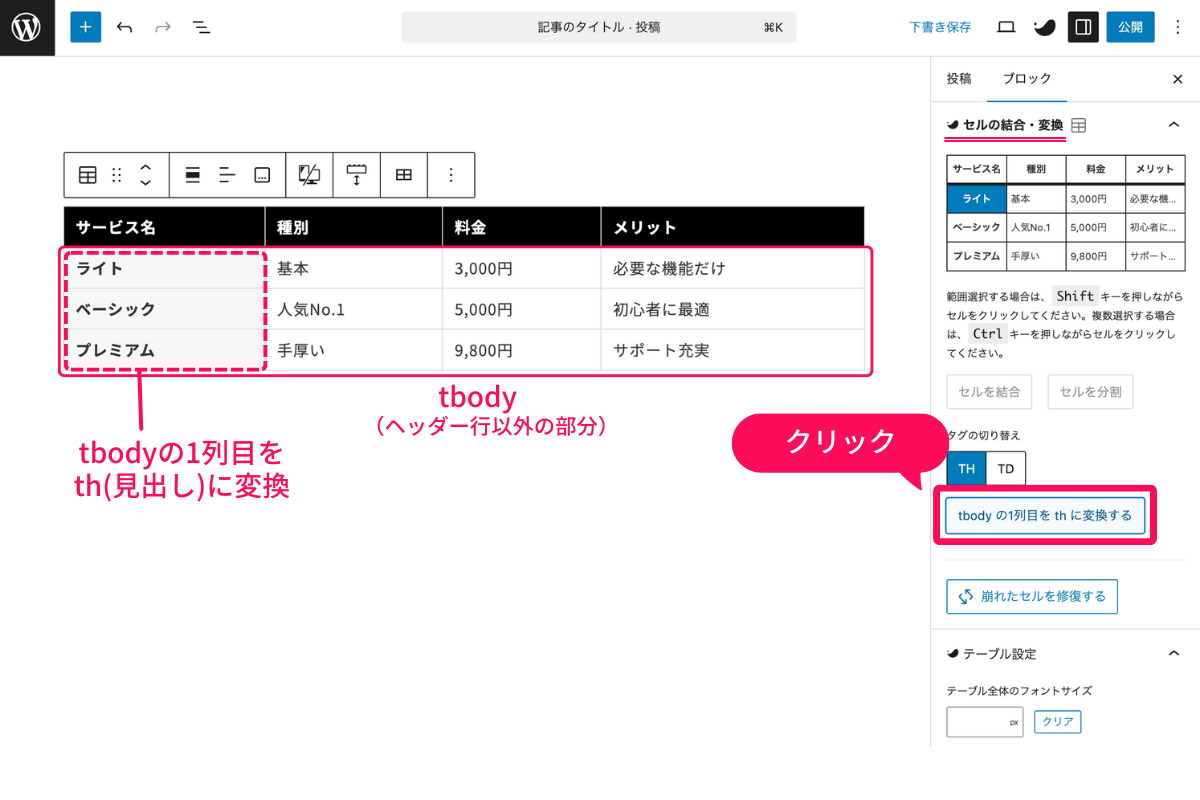
Task: Click the WordPress logo icon
Action: pos(26,27)
